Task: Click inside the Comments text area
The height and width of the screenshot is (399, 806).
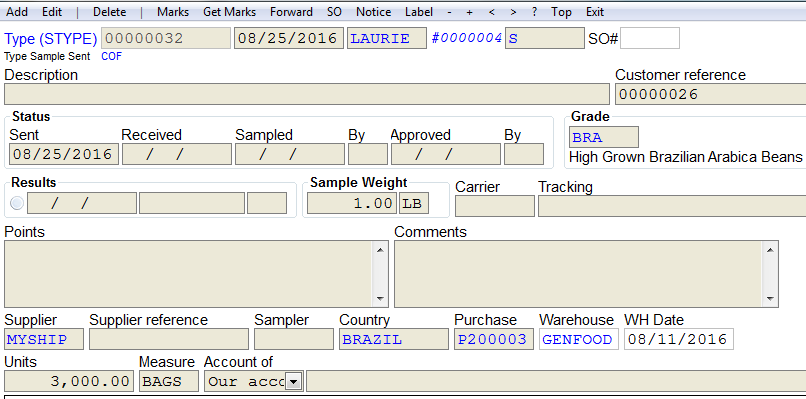Action: tap(578, 274)
